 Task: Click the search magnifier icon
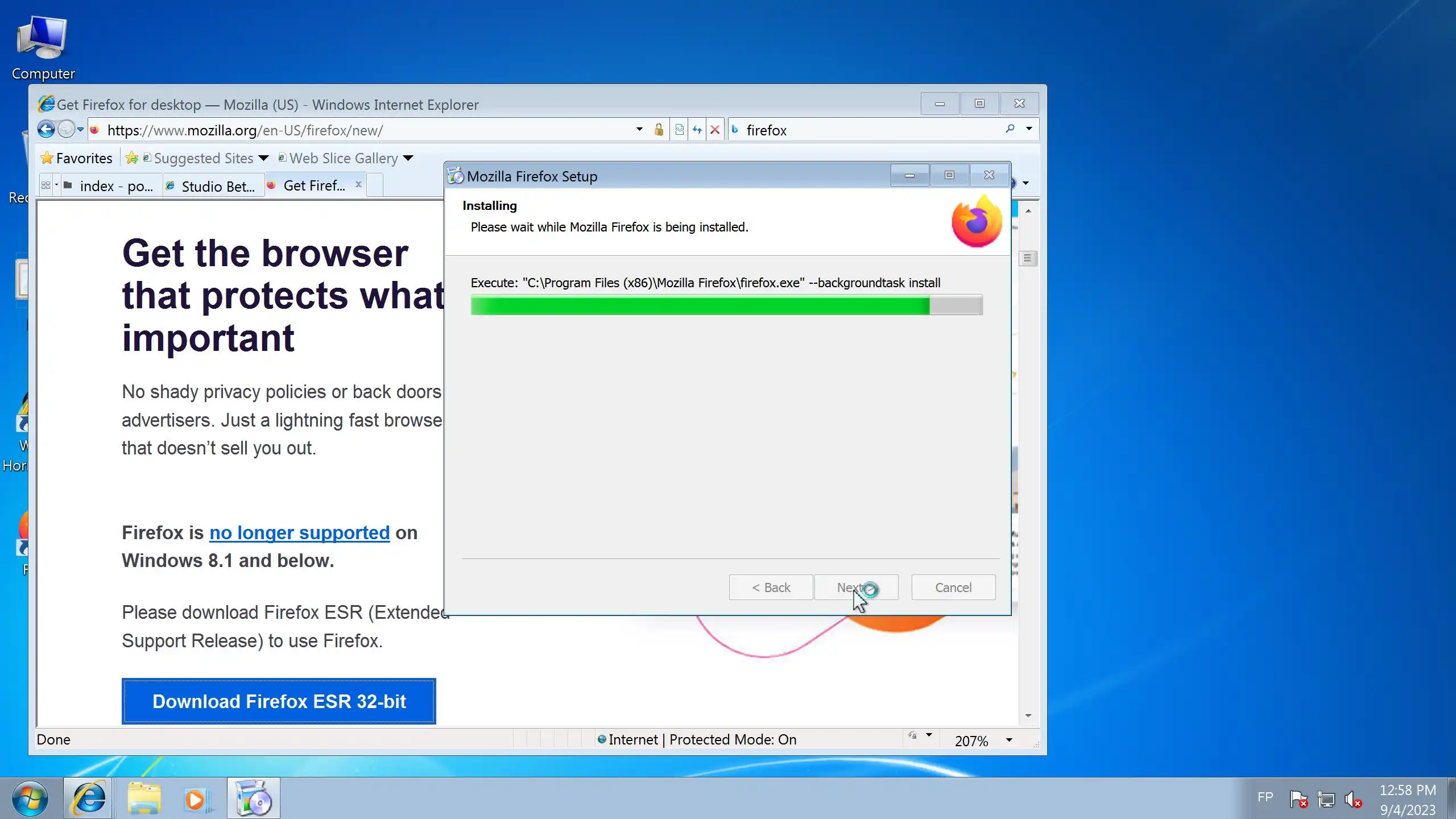coord(1010,129)
